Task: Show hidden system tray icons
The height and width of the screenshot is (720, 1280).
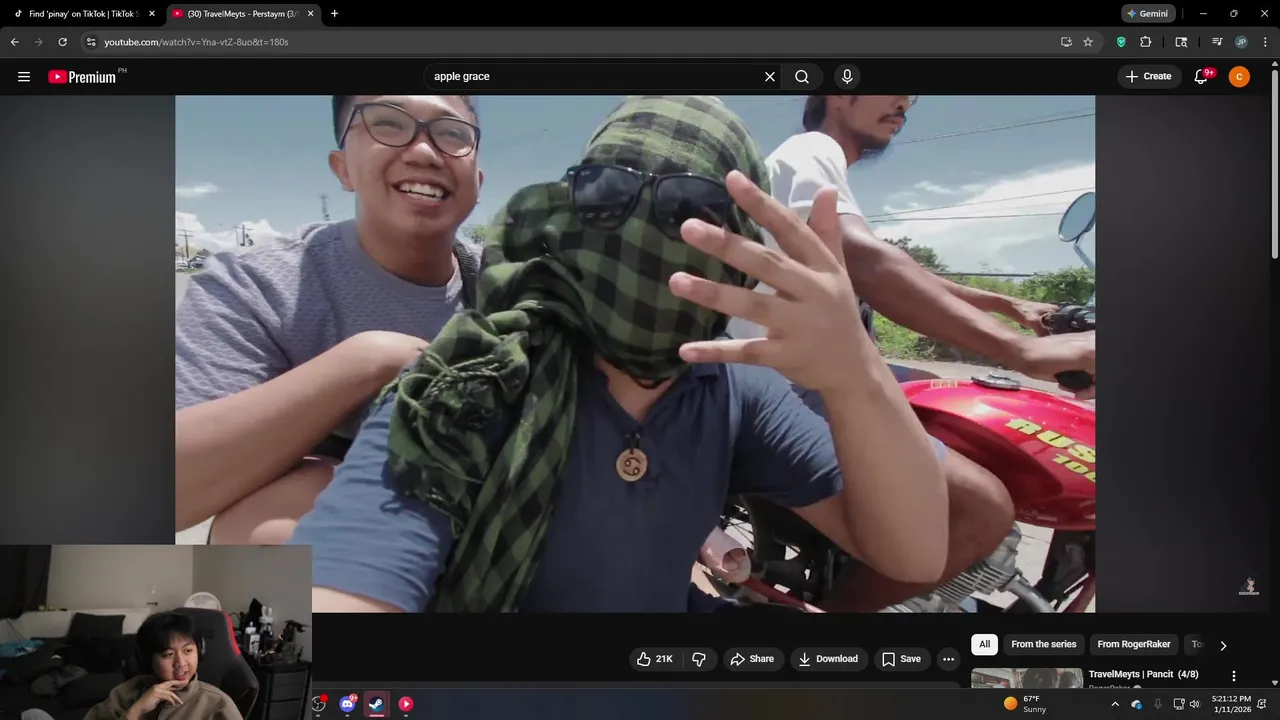Action: tap(1115, 704)
